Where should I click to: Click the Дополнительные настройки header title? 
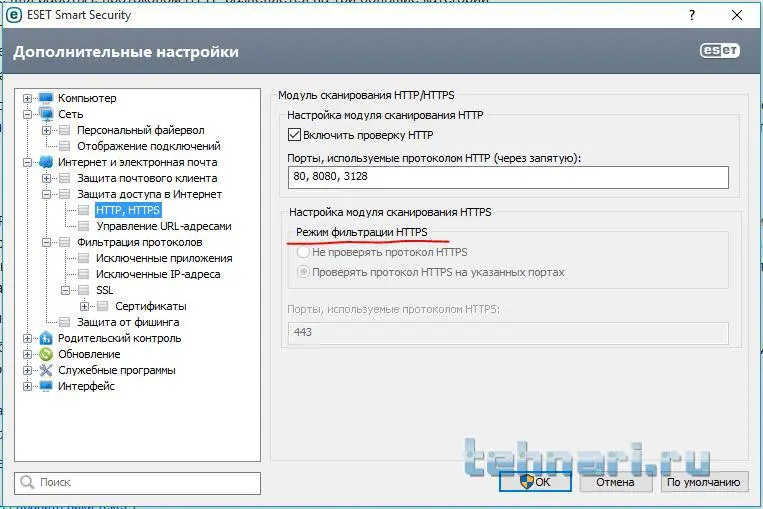tap(126, 52)
